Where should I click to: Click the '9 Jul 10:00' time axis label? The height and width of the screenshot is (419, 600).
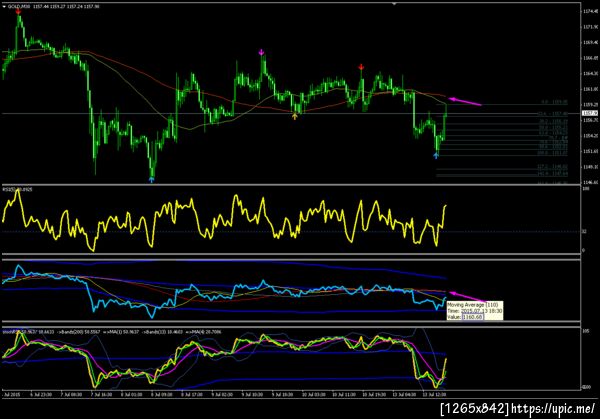click(252, 394)
